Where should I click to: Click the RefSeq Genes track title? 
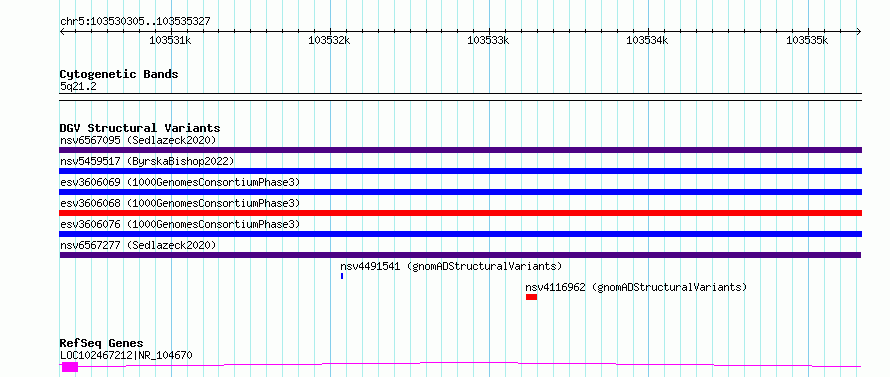[x=102, y=344]
